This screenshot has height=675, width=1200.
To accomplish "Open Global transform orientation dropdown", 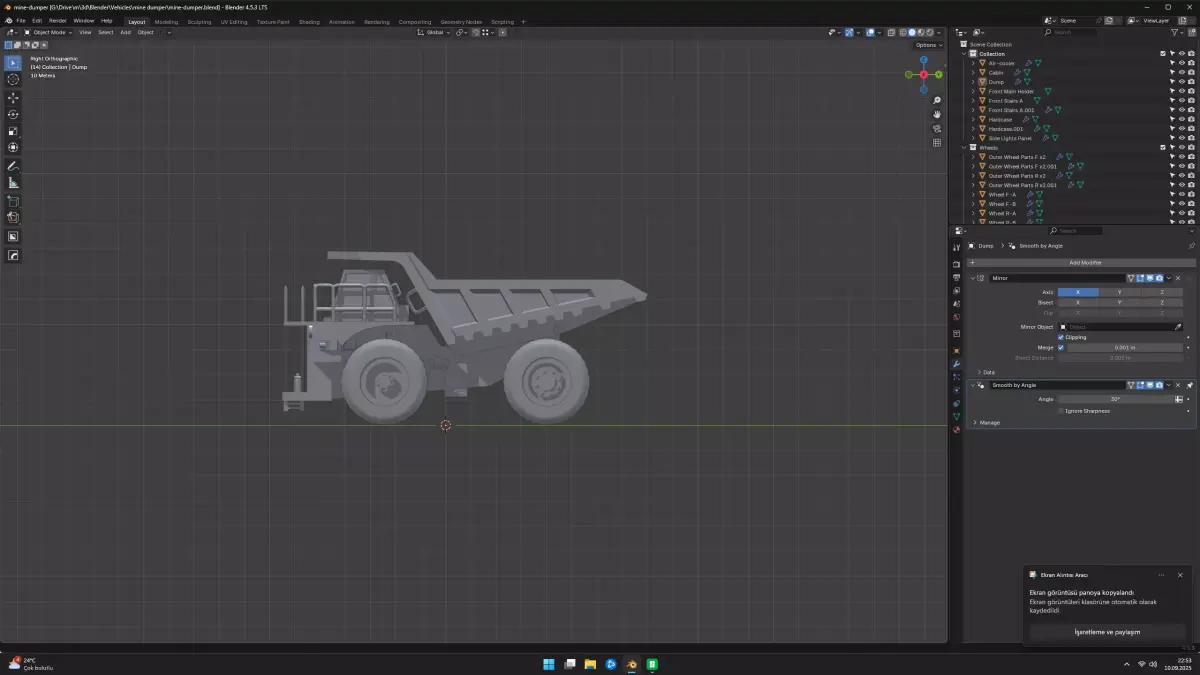I will tap(435, 32).
